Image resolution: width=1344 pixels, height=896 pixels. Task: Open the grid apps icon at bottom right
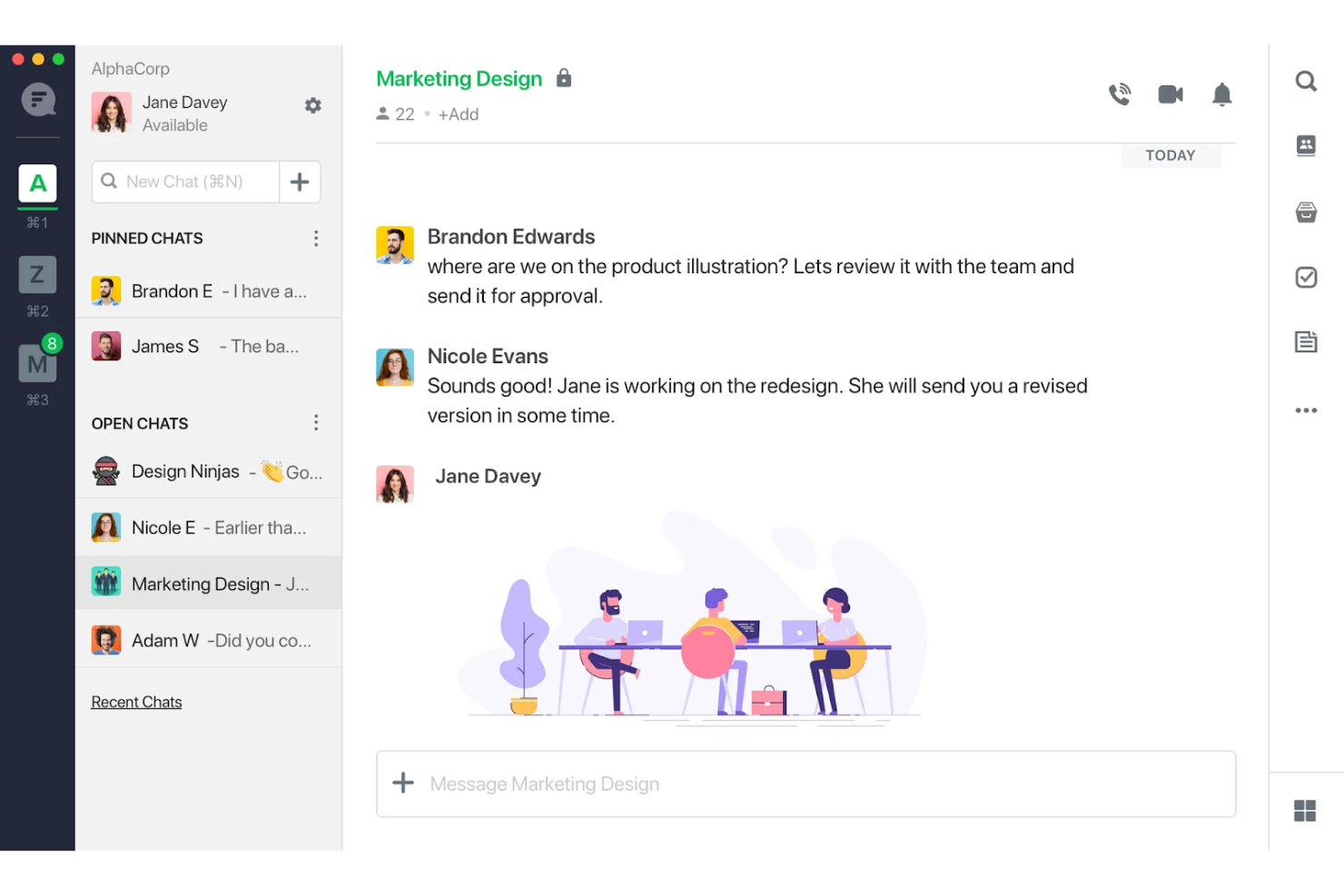tap(1305, 811)
